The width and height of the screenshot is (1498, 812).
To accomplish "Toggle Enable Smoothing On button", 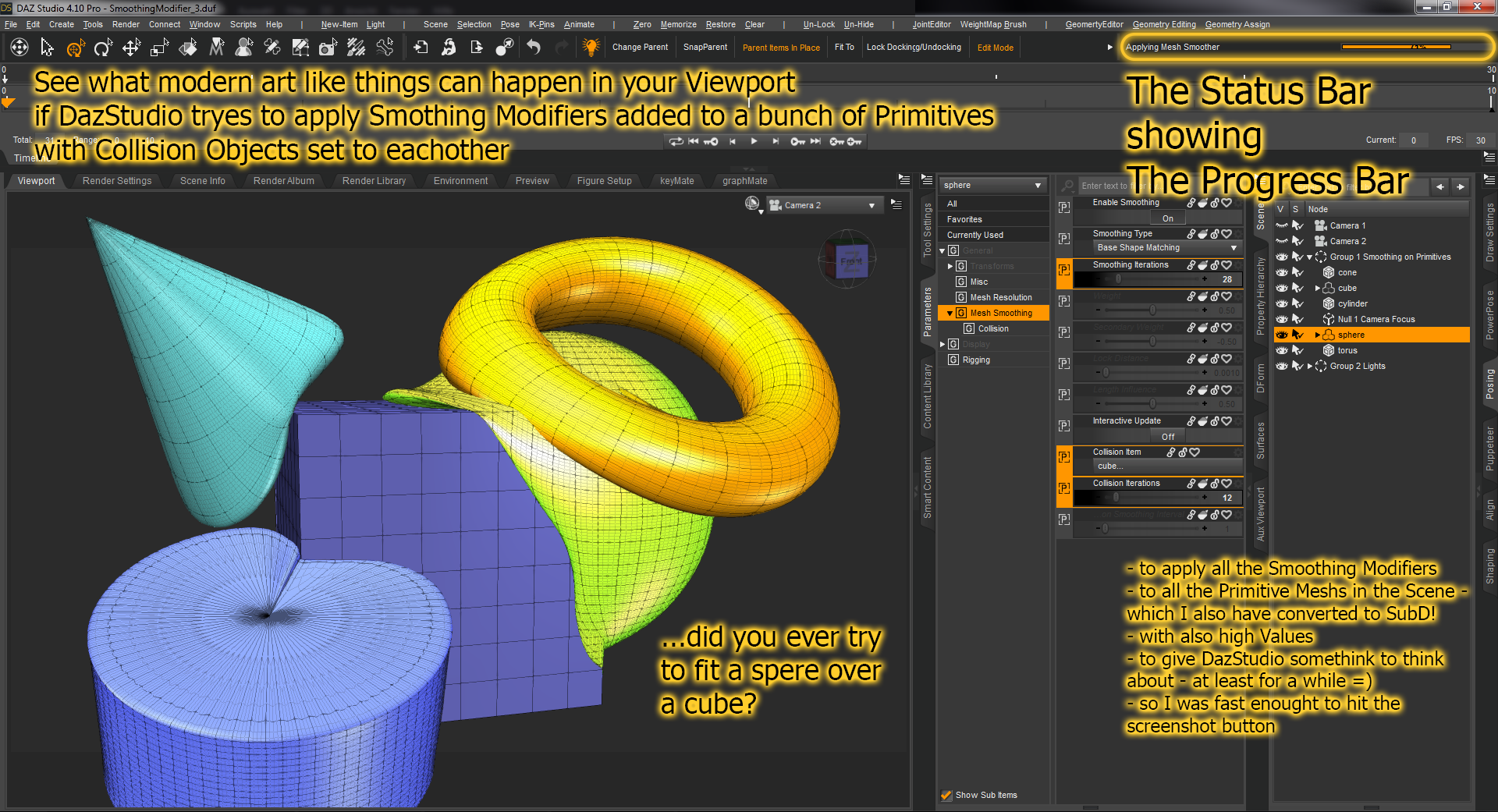I will pos(1168,219).
